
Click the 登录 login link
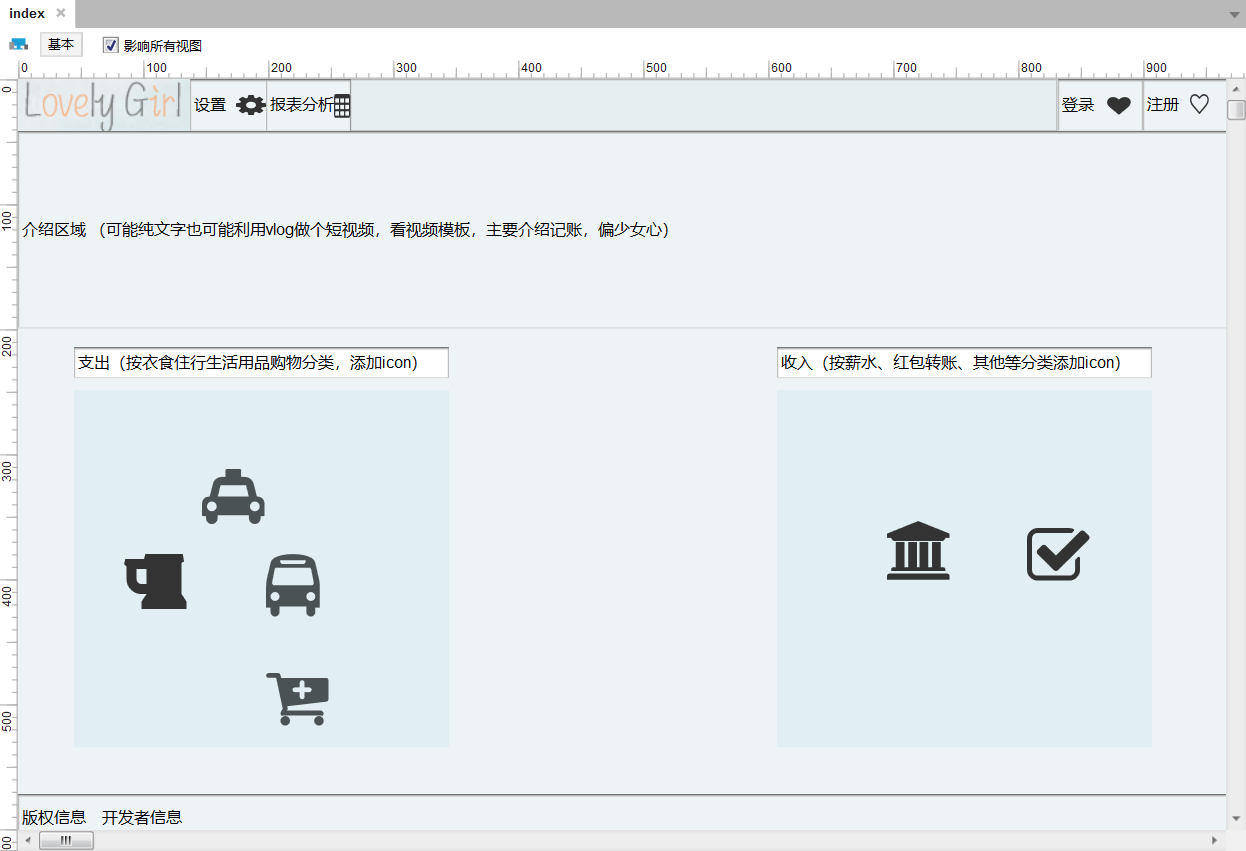[x=1078, y=104]
